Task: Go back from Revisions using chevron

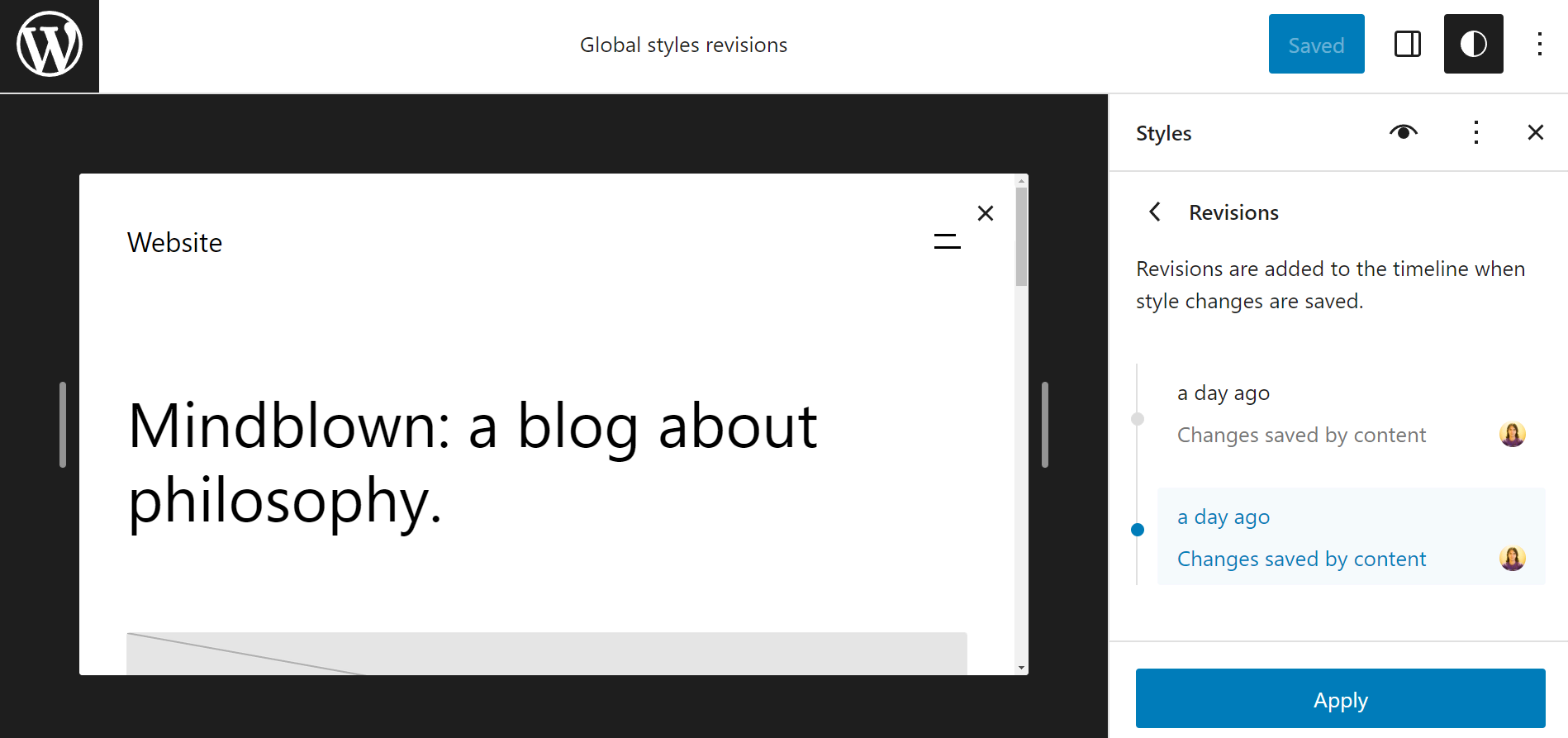Action: [x=1155, y=212]
